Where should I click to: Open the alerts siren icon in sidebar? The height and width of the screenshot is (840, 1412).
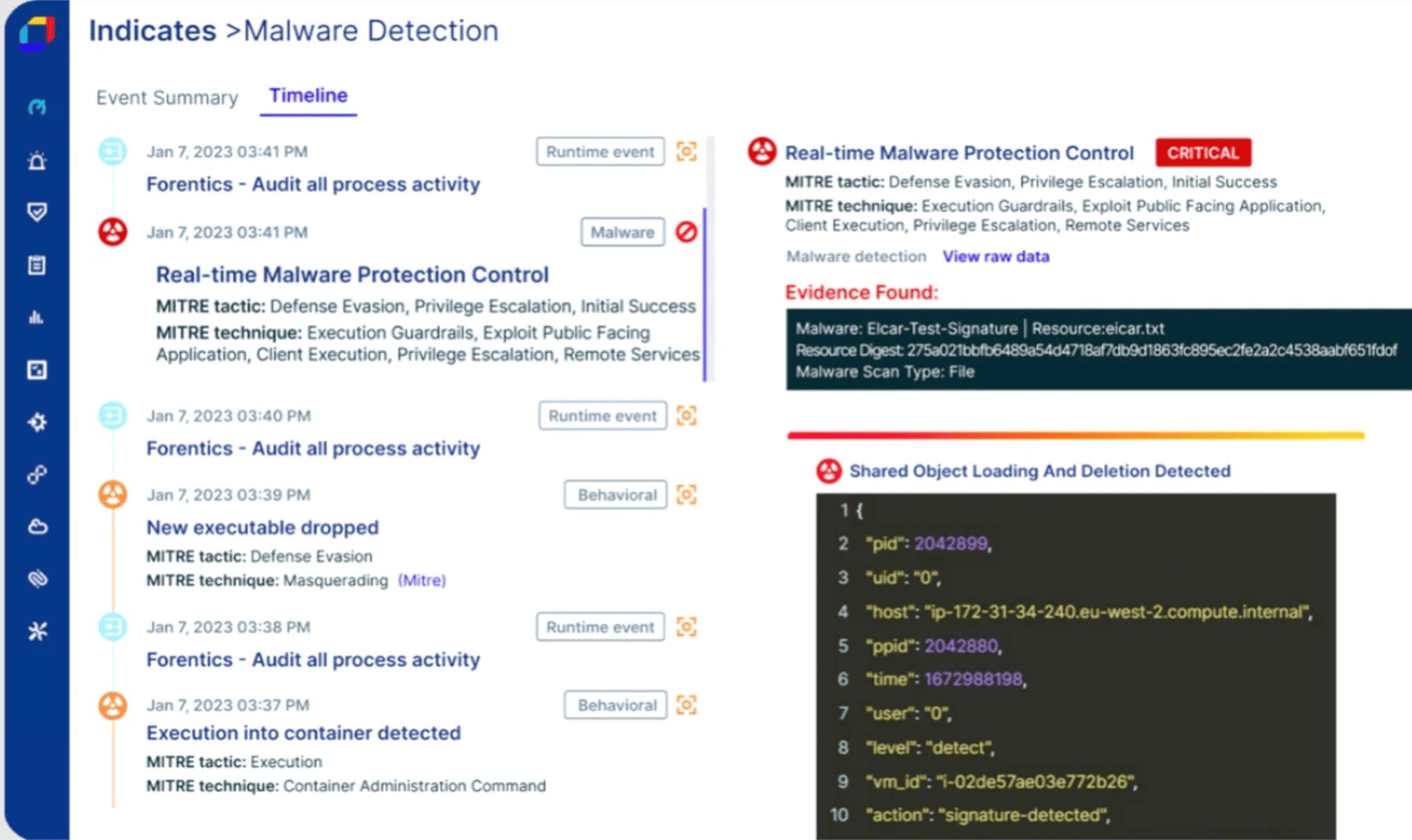37,160
